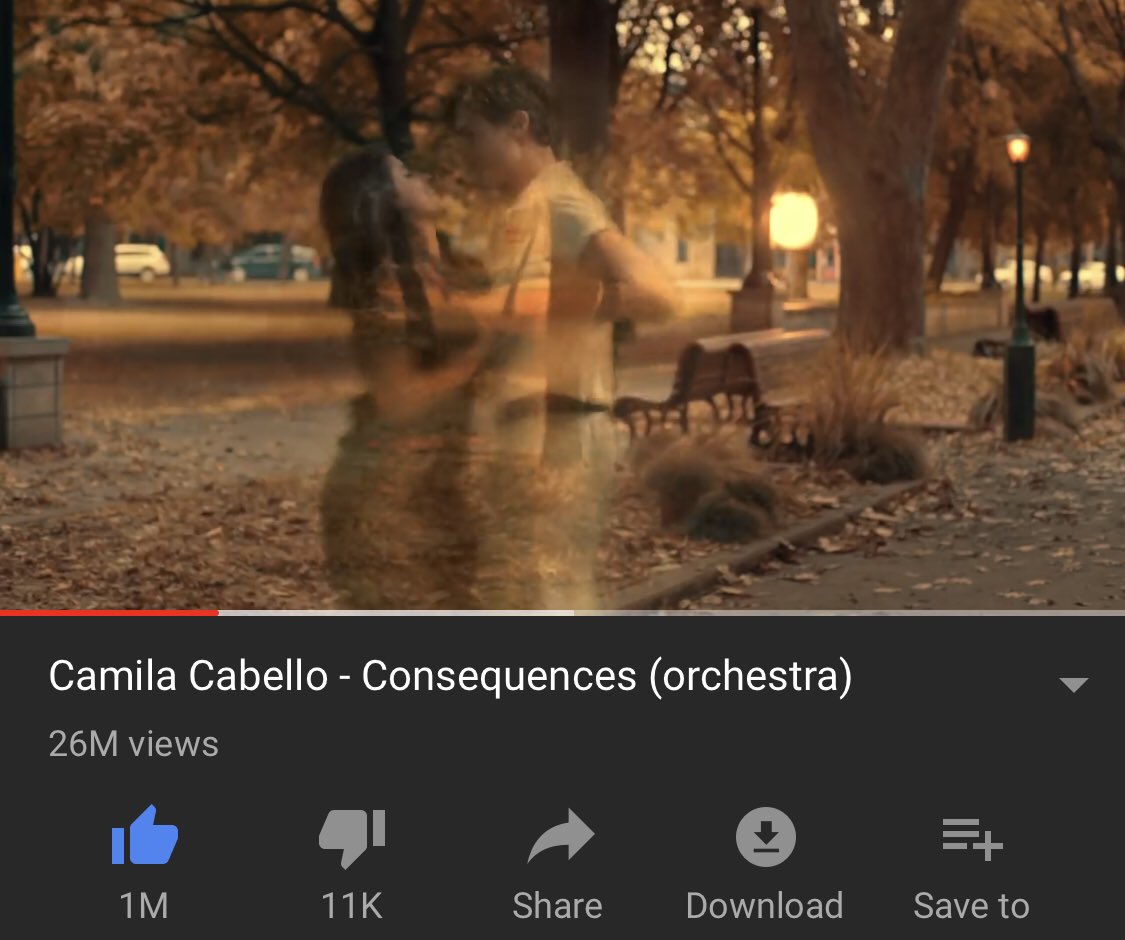Tap the 1M like count label
Viewport: 1125px width, 940px height.
[x=144, y=906]
